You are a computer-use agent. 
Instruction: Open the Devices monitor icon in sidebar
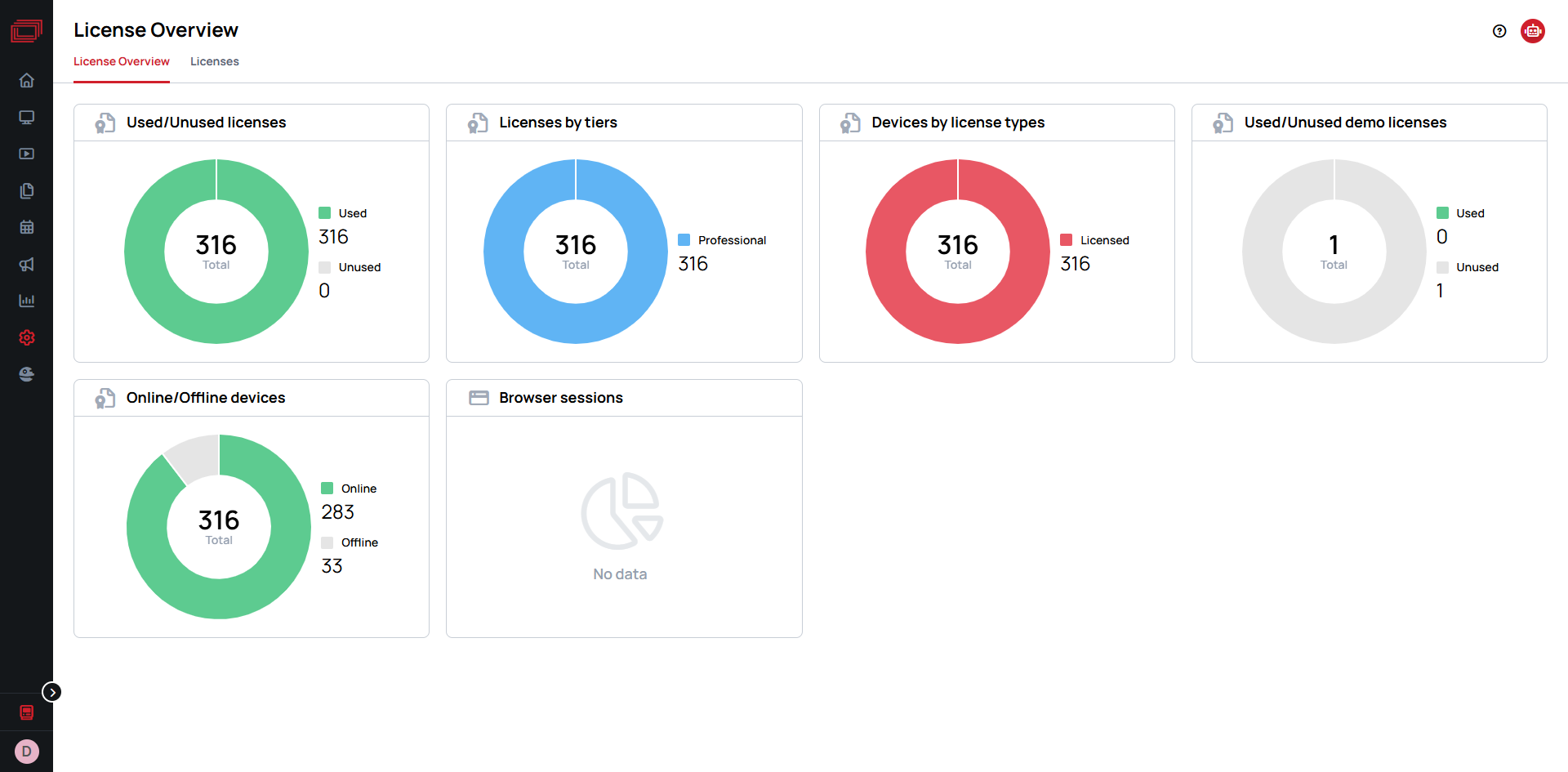[x=26, y=117]
